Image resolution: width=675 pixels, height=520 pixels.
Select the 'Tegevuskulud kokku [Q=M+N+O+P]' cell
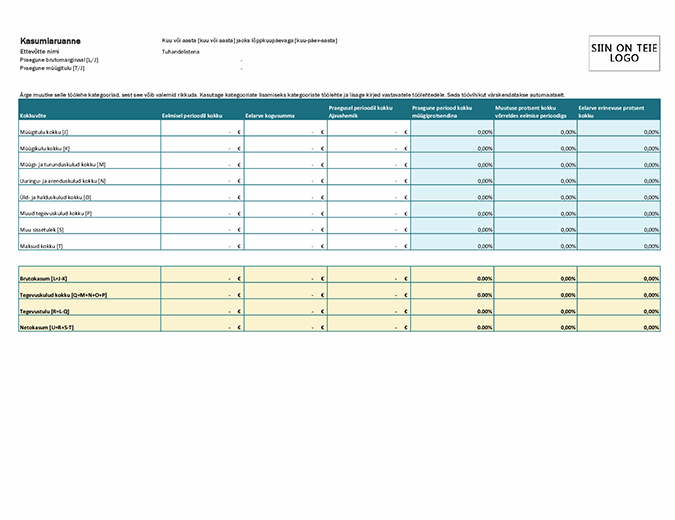63,295
